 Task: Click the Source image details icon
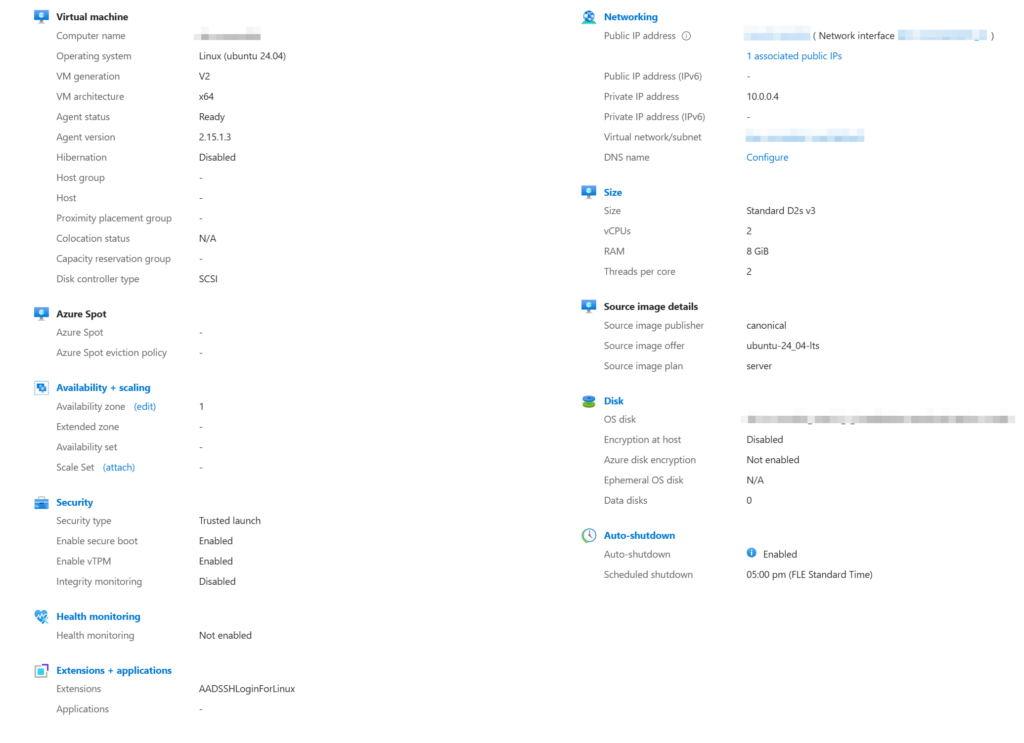[x=590, y=305]
